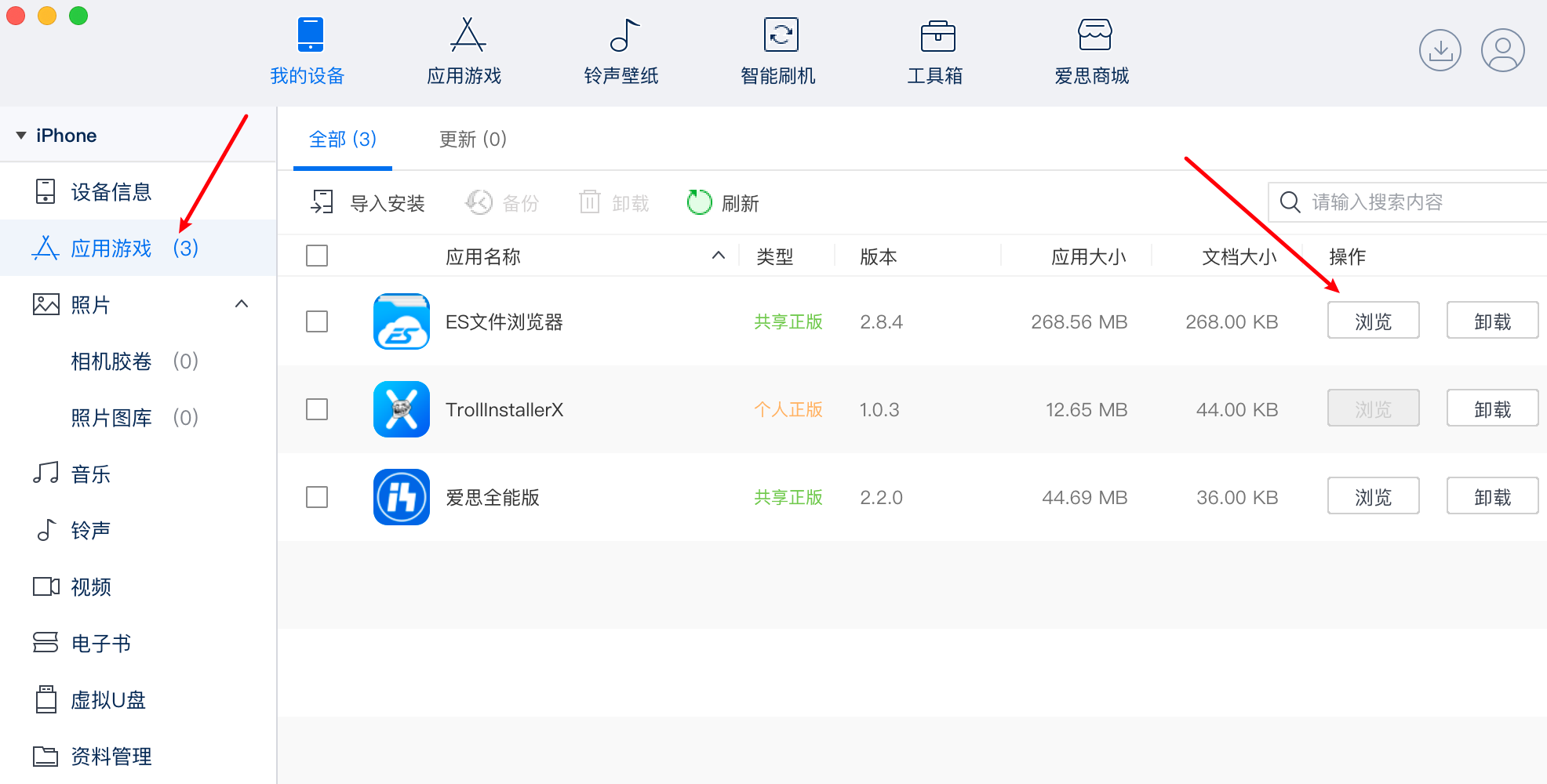Click the toolbar 卸载 trash icon
Screen dimensions: 1547x784
coord(590,202)
